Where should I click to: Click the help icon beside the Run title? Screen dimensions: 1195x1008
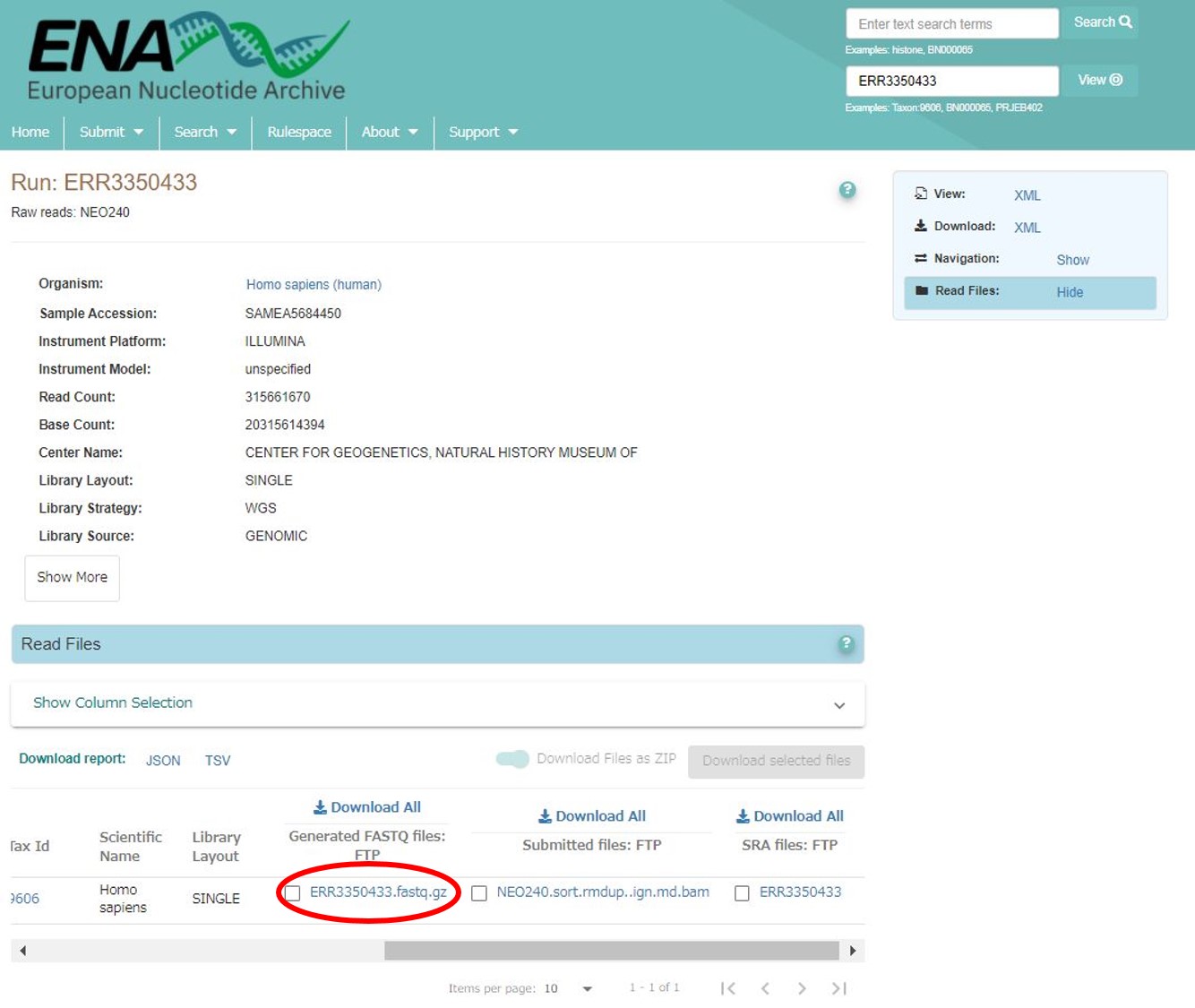click(x=847, y=190)
